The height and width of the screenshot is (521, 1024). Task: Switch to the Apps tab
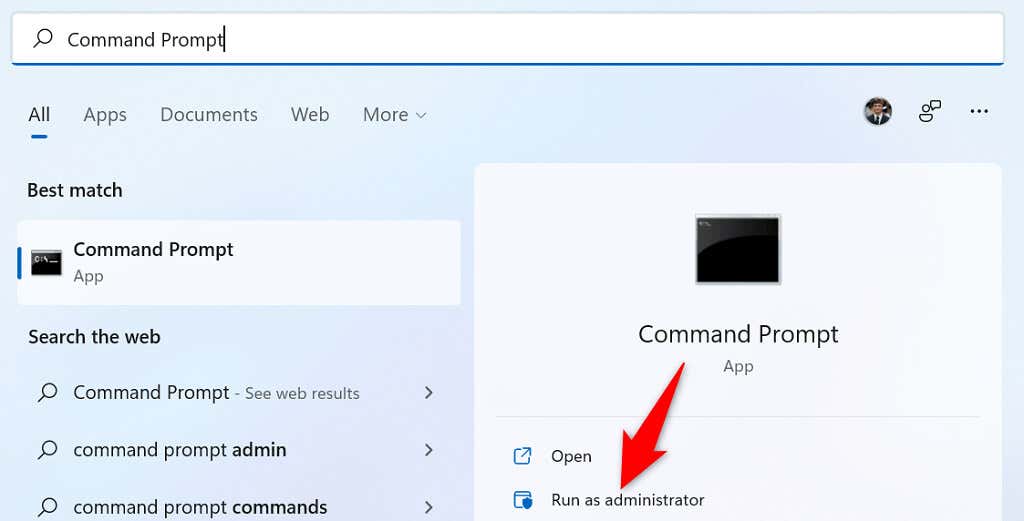[x=105, y=115]
